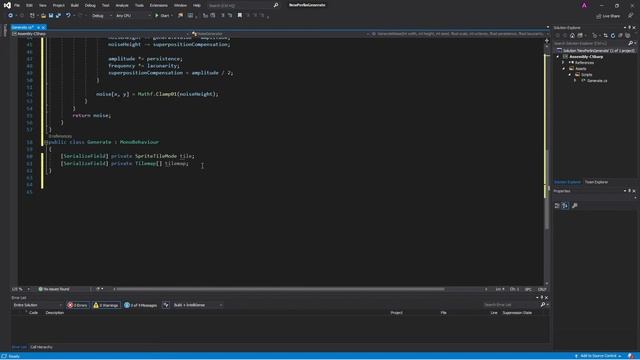The width and height of the screenshot is (640, 360).
Task: Click the background task icon in status bar
Action: tap(4, 356)
